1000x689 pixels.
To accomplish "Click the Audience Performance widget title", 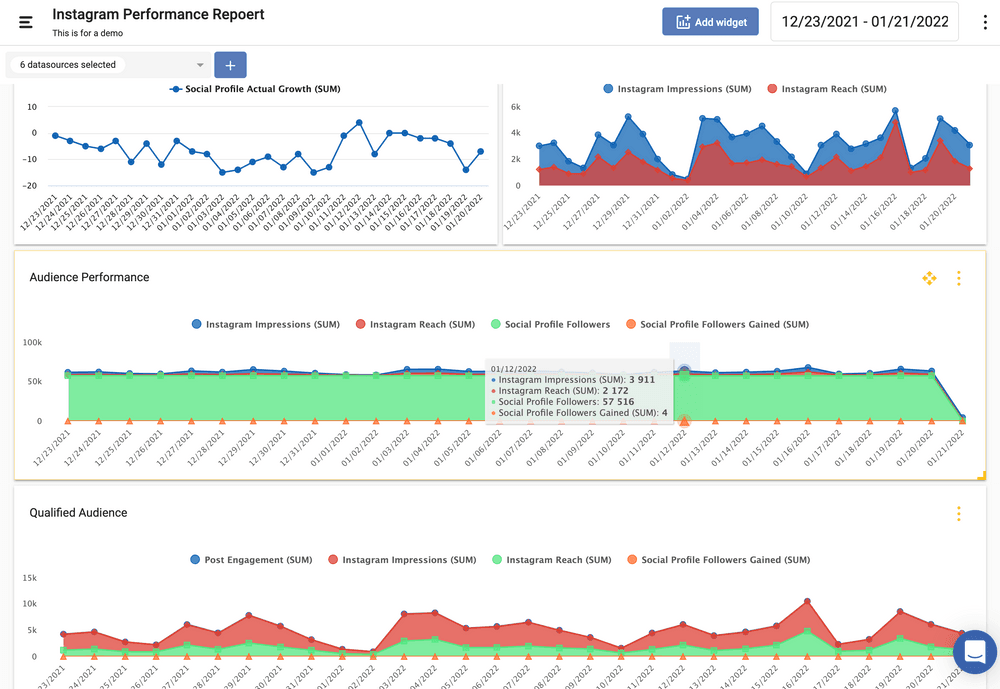I will click(89, 277).
